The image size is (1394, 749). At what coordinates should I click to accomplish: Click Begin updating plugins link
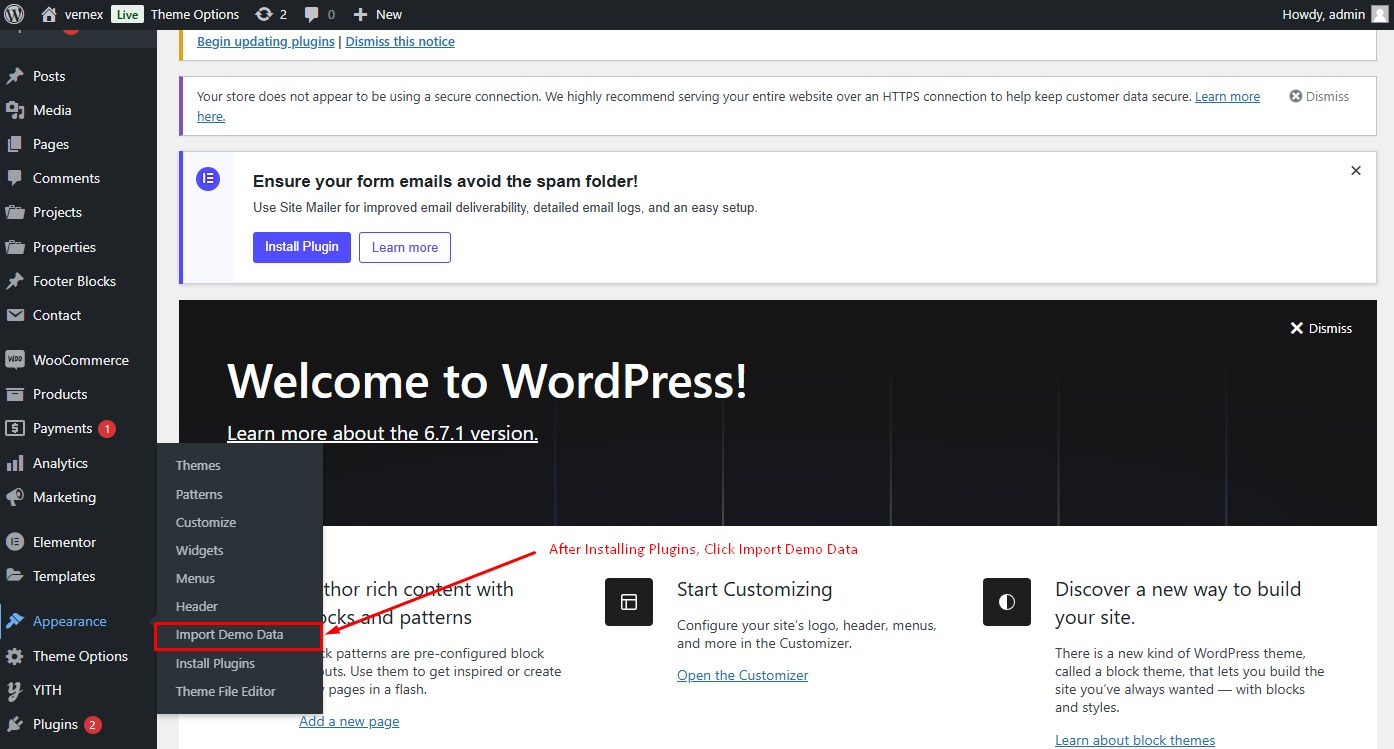tap(267, 42)
